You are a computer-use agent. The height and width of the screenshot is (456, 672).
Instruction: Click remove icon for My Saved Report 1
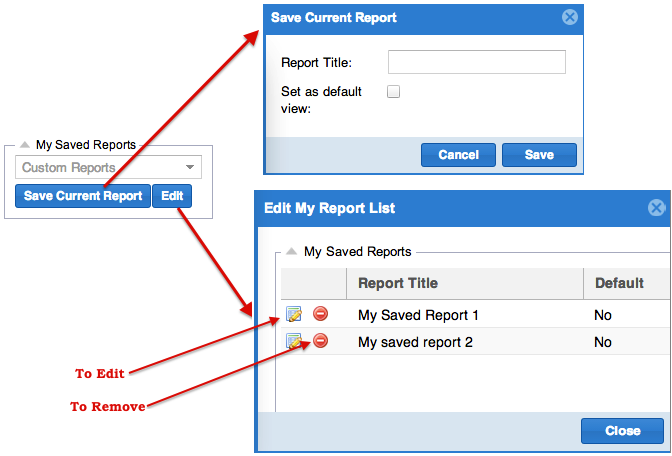coord(320,314)
